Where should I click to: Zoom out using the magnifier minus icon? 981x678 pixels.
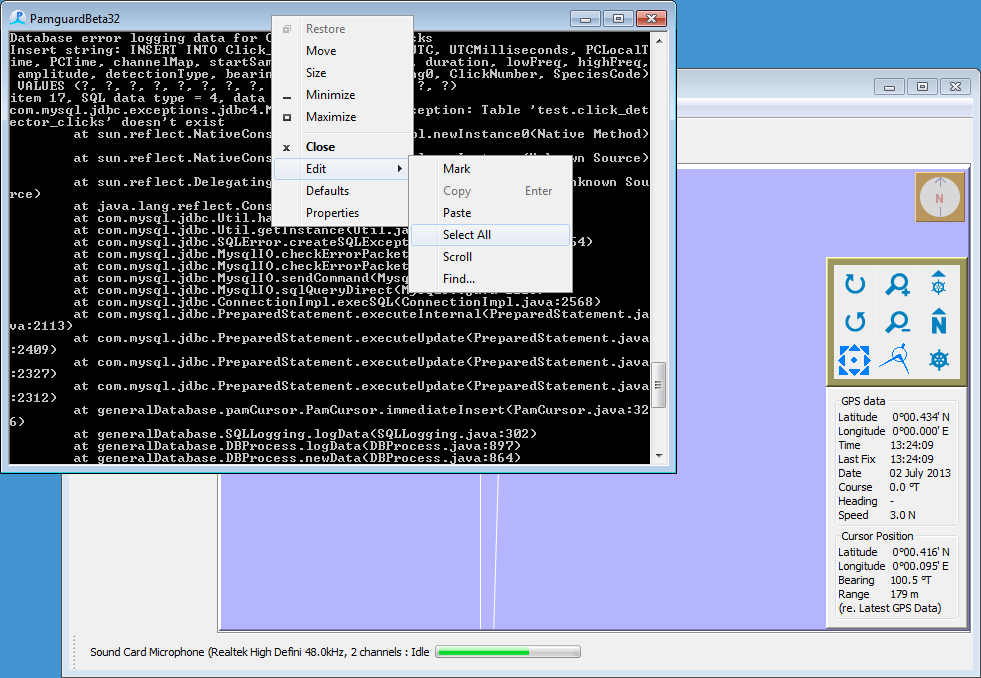[897, 321]
